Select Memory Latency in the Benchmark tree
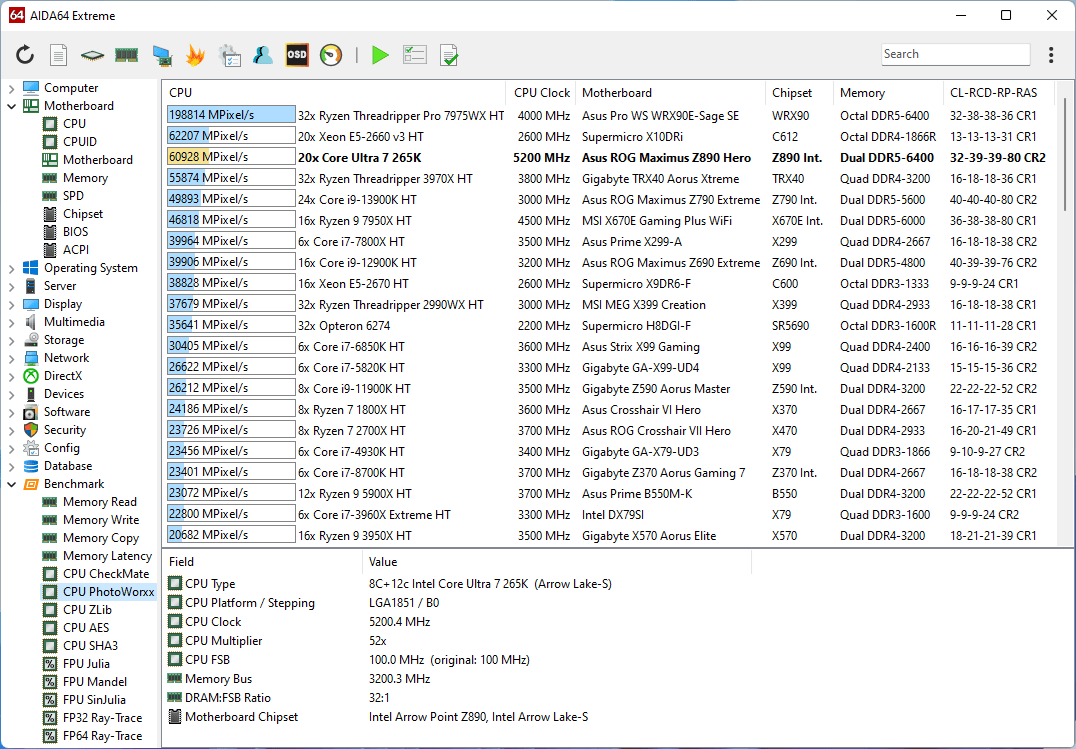Screen dimensions: 1076x749 tap(107, 556)
